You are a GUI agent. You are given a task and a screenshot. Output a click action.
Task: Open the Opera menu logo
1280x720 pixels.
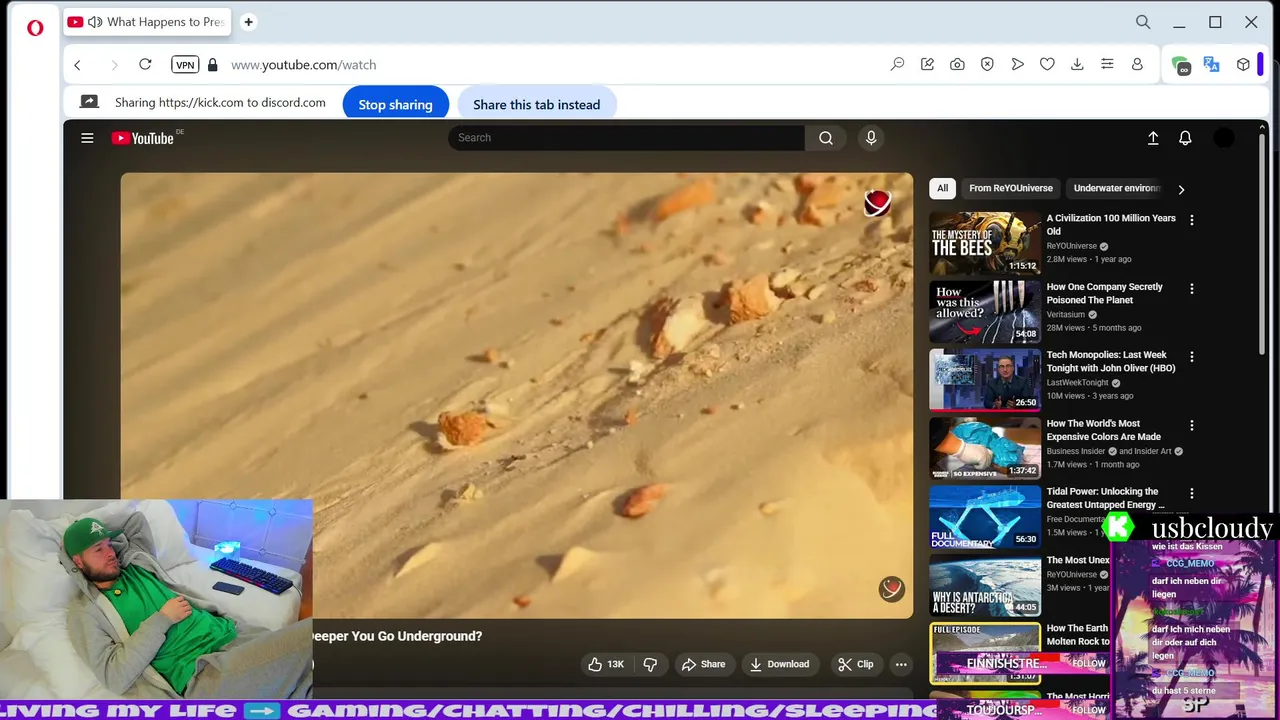(x=35, y=28)
